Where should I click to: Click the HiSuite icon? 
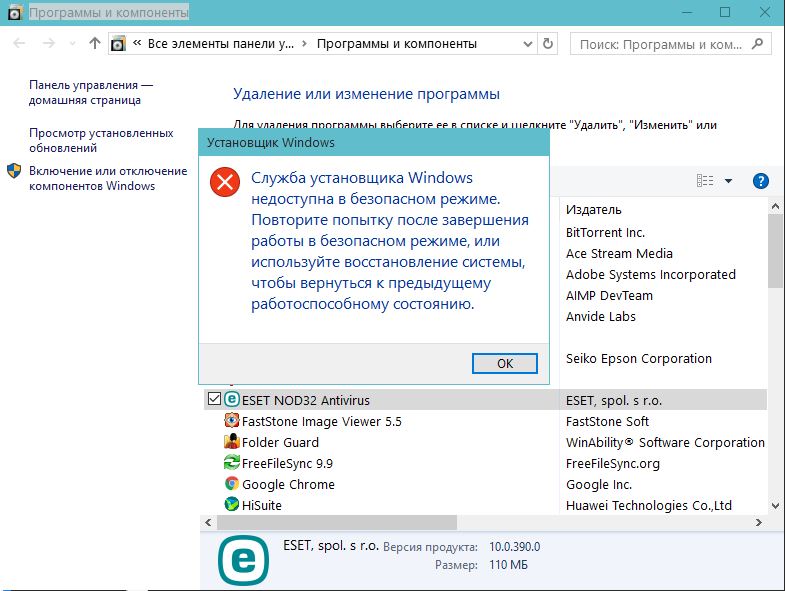point(232,504)
